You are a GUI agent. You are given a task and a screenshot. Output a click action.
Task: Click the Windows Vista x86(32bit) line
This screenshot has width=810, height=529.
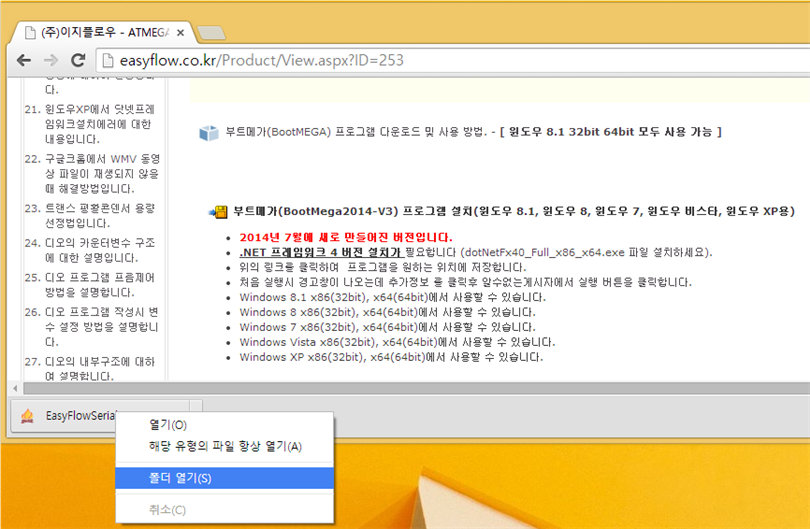[397, 343]
